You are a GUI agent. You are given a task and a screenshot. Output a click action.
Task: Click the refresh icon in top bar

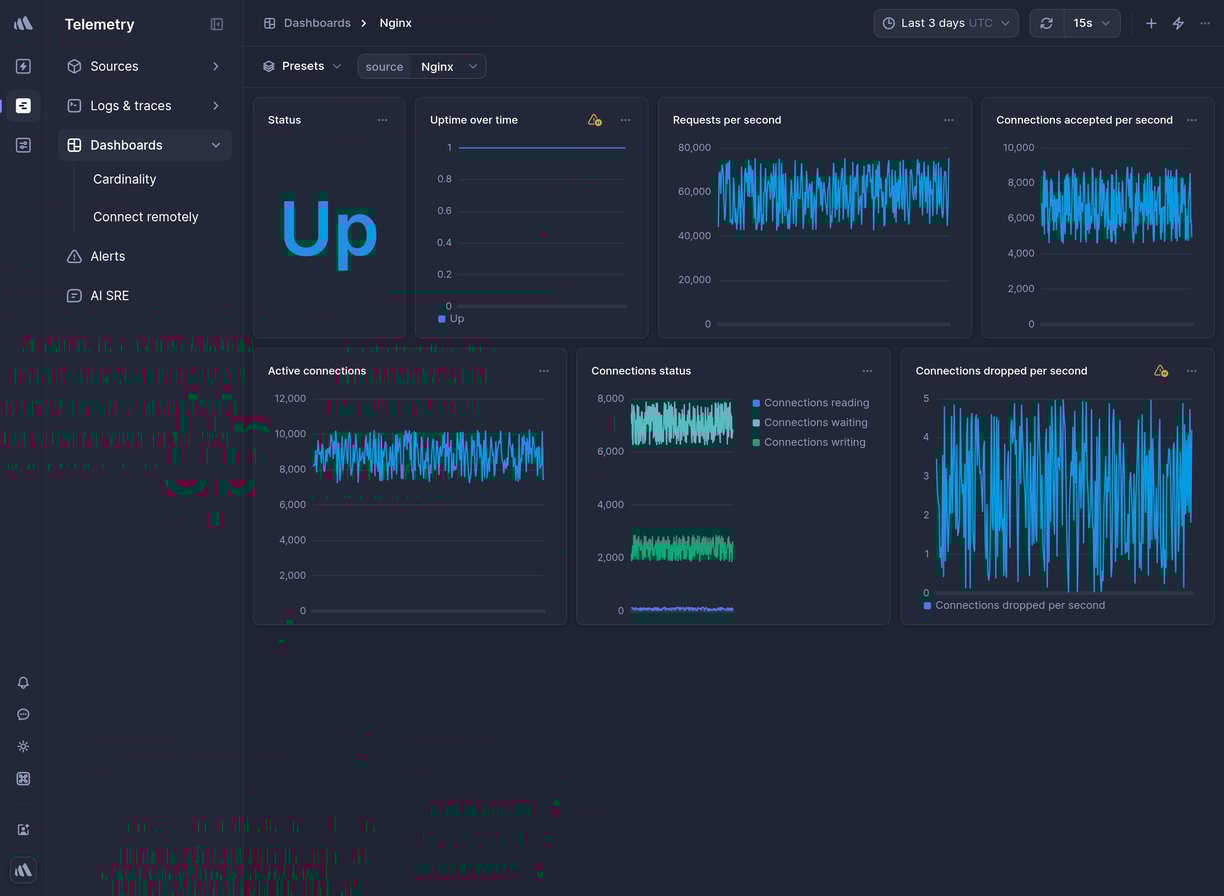[1046, 23]
